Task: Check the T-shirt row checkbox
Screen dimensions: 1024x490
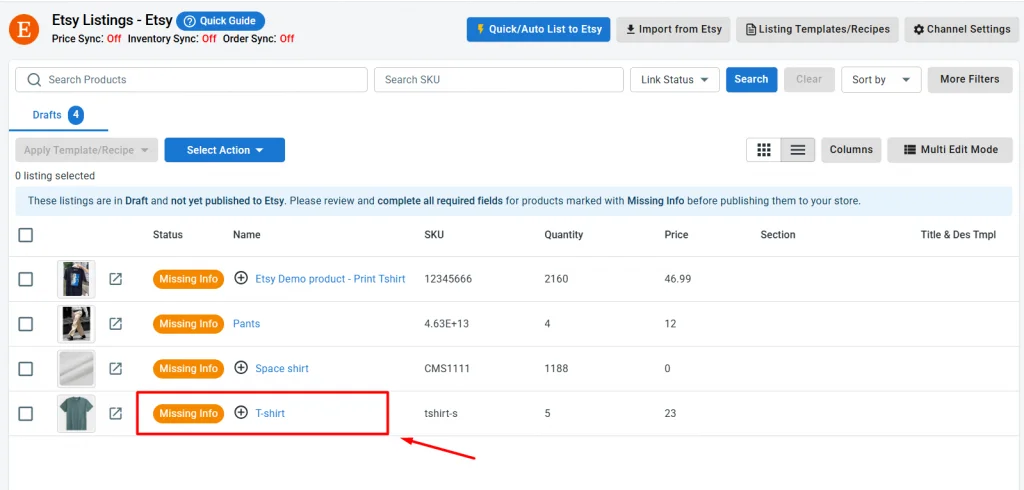Action: 25,414
